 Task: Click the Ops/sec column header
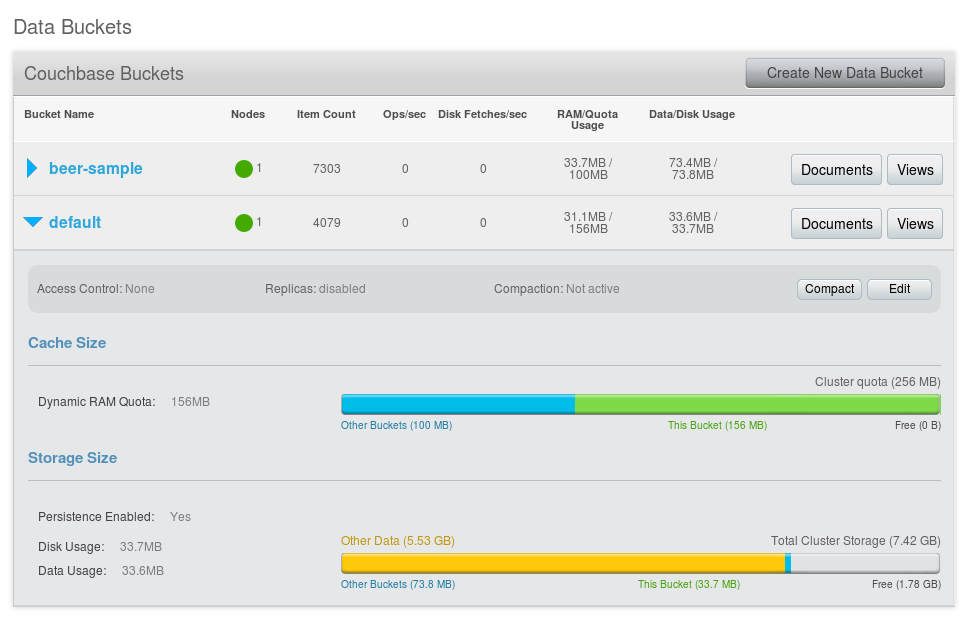tap(404, 114)
